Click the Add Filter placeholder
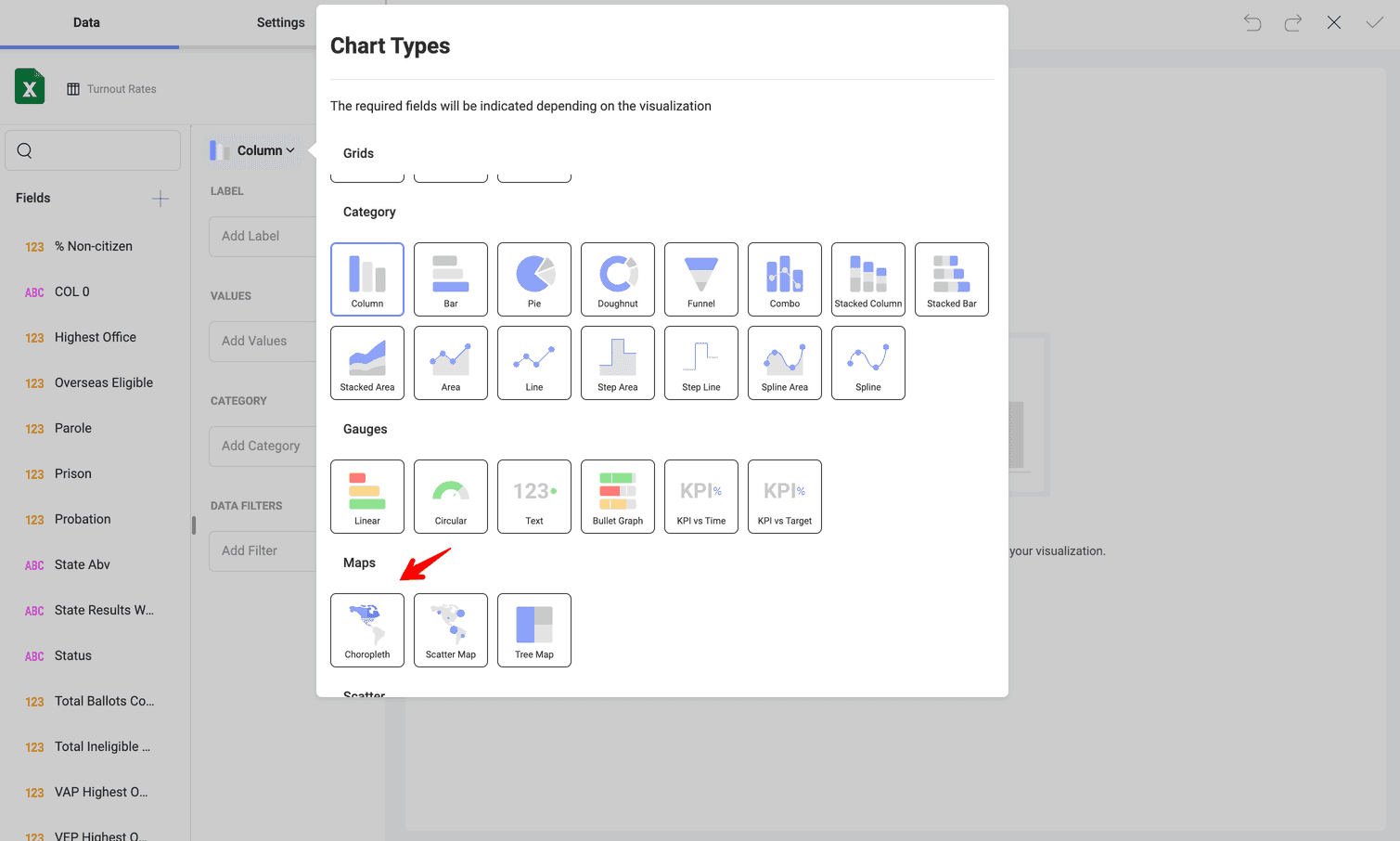The height and width of the screenshot is (841, 1400). 263,550
